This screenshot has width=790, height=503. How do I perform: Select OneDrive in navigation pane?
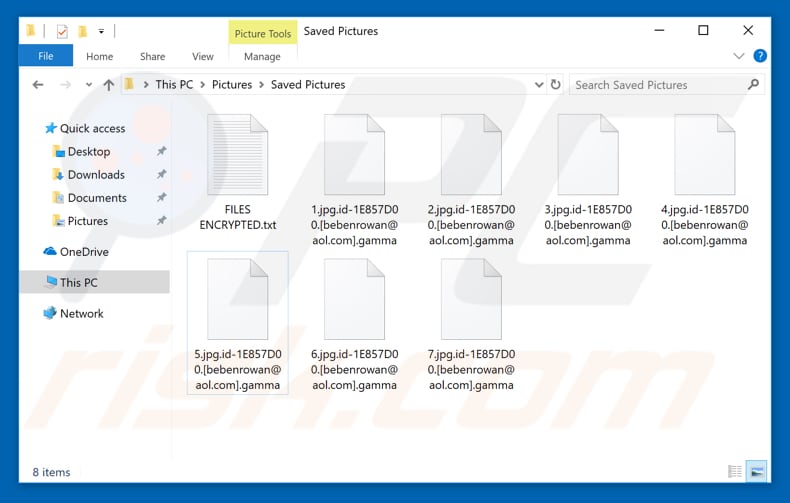pos(84,252)
